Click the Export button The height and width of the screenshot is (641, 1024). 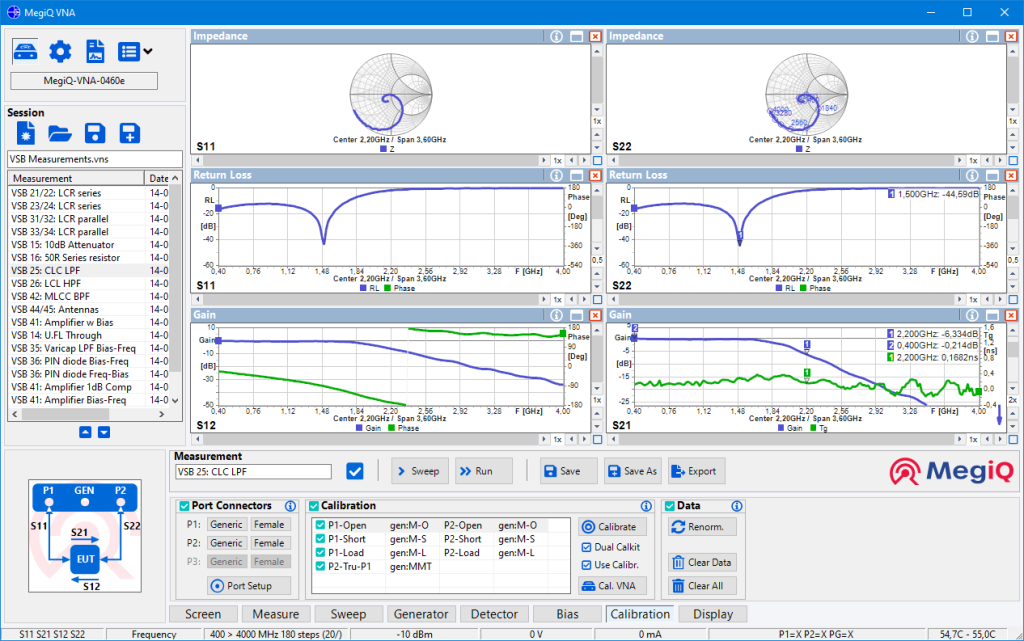coord(694,471)
